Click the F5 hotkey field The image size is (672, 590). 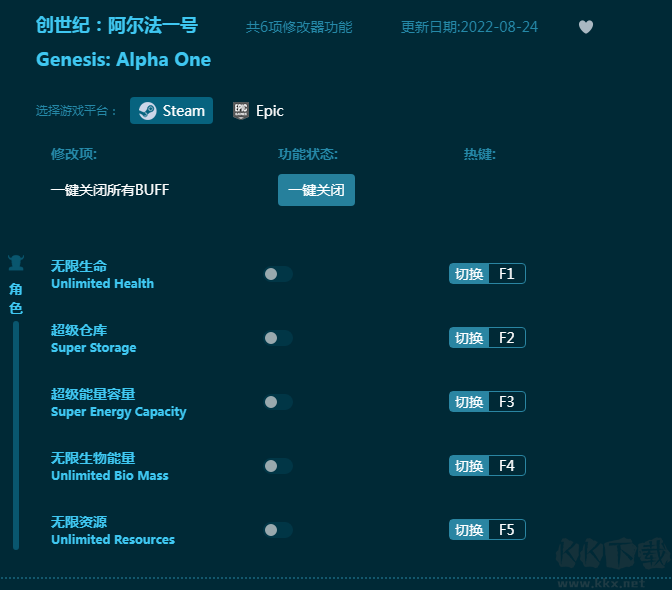(x=507, y=530)
